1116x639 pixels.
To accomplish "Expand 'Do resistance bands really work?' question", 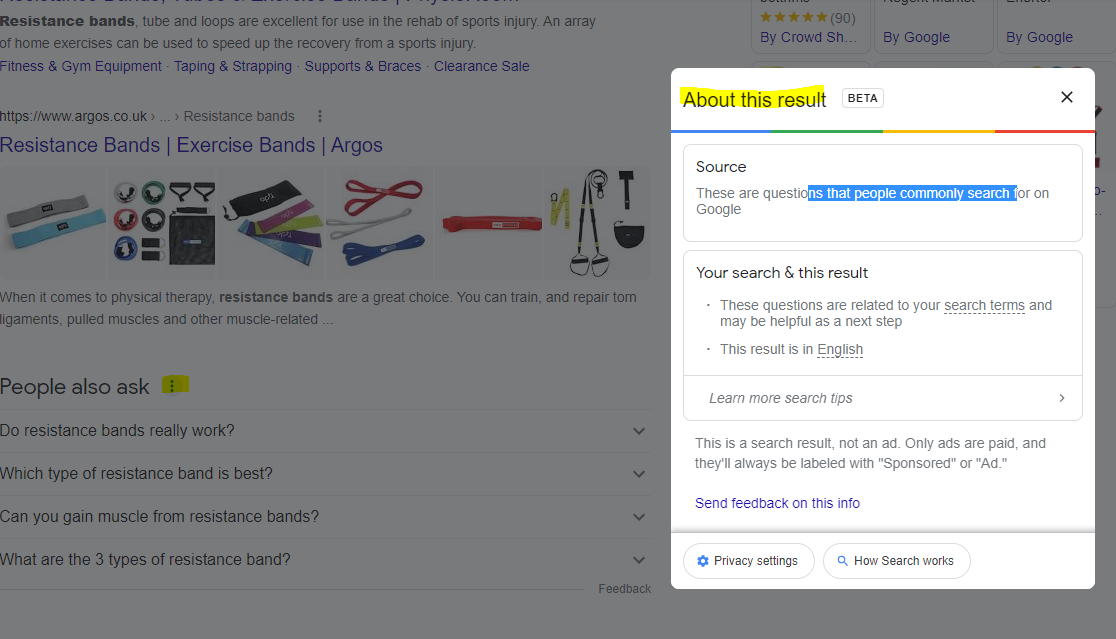I will 639,431.
